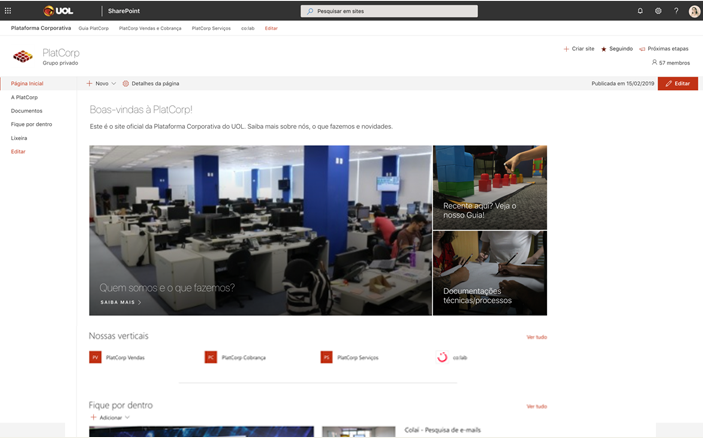Click the members person icon
Screen dimensions: 703x438
[x=654, y=62]
